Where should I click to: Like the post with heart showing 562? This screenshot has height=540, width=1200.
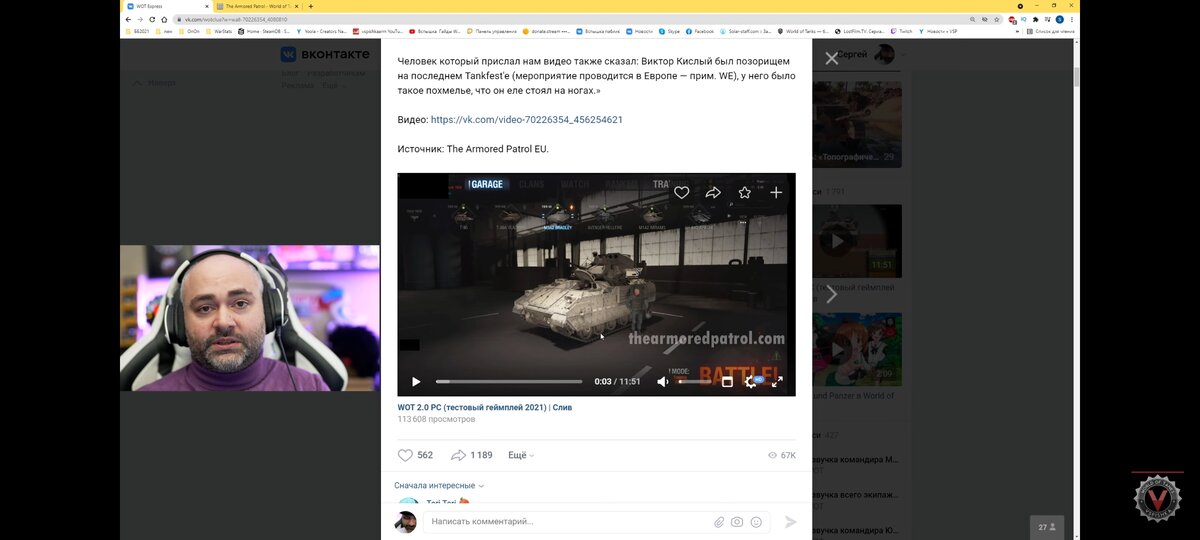(415, 455)
